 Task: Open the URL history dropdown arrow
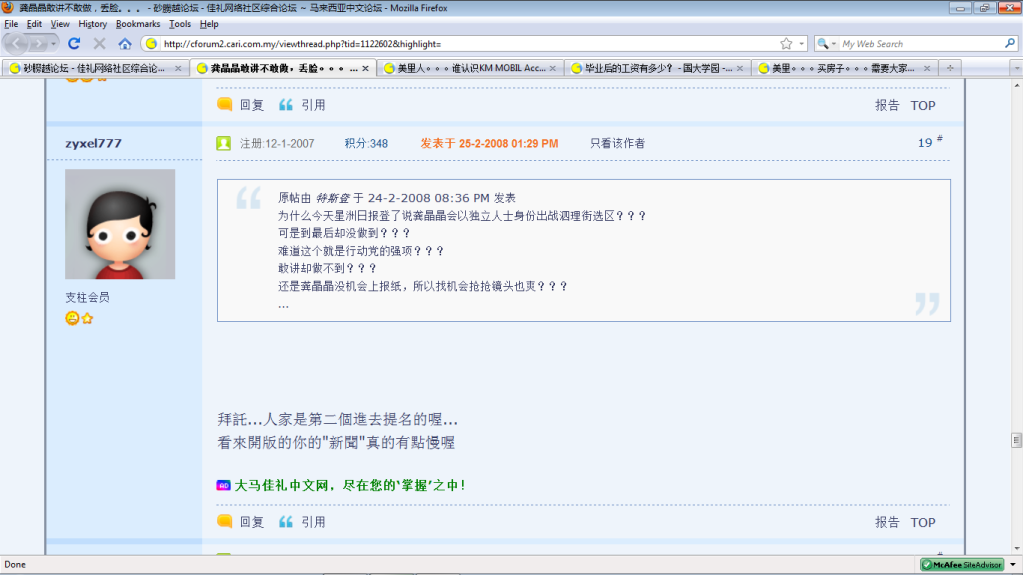point(801,44)
